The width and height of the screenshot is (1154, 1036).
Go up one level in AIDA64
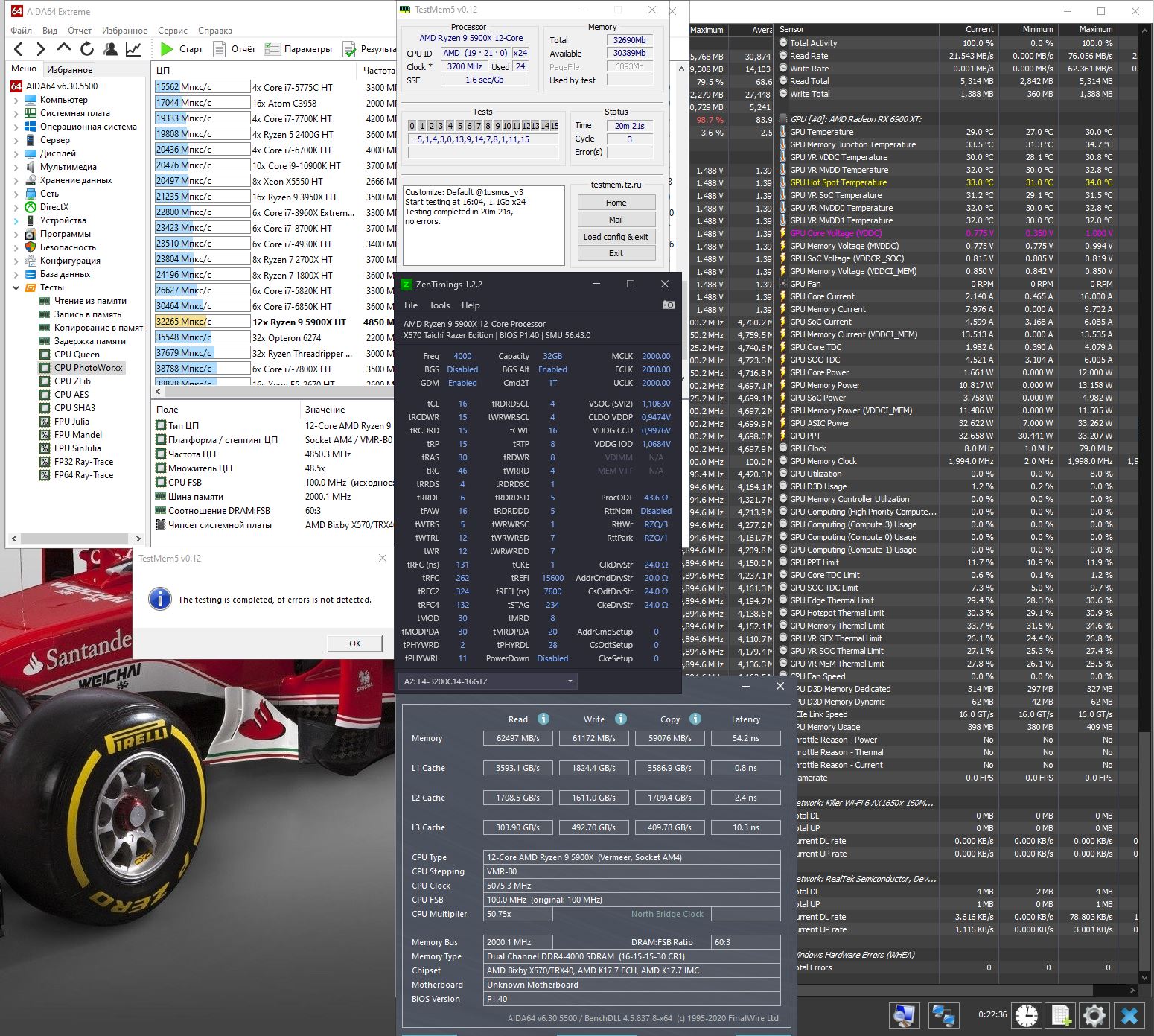[x=64, y=49]
